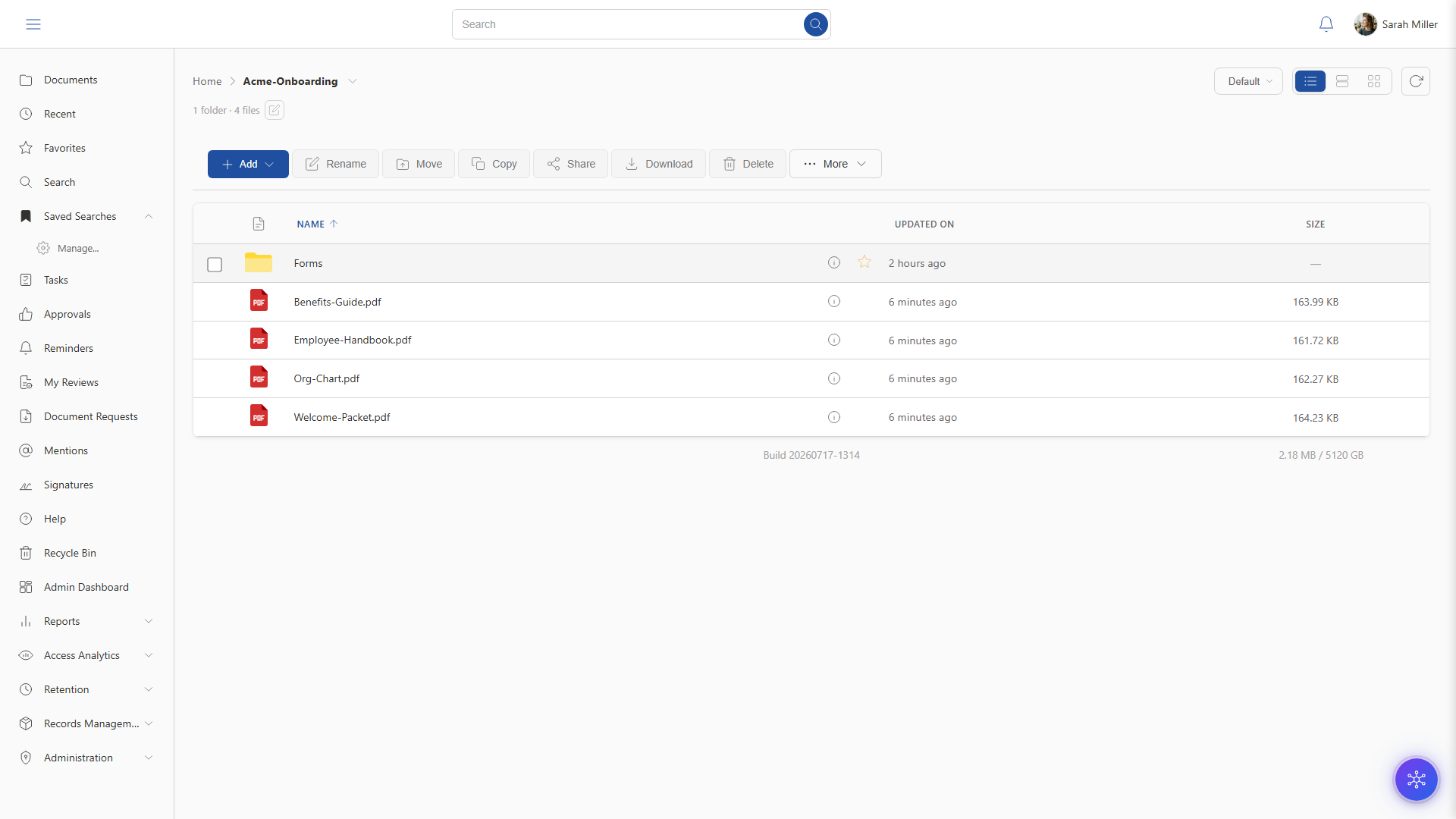The image size is (1456, 819).
Task: Show info for Org-Chart.pdf
Action: point(833,378)
